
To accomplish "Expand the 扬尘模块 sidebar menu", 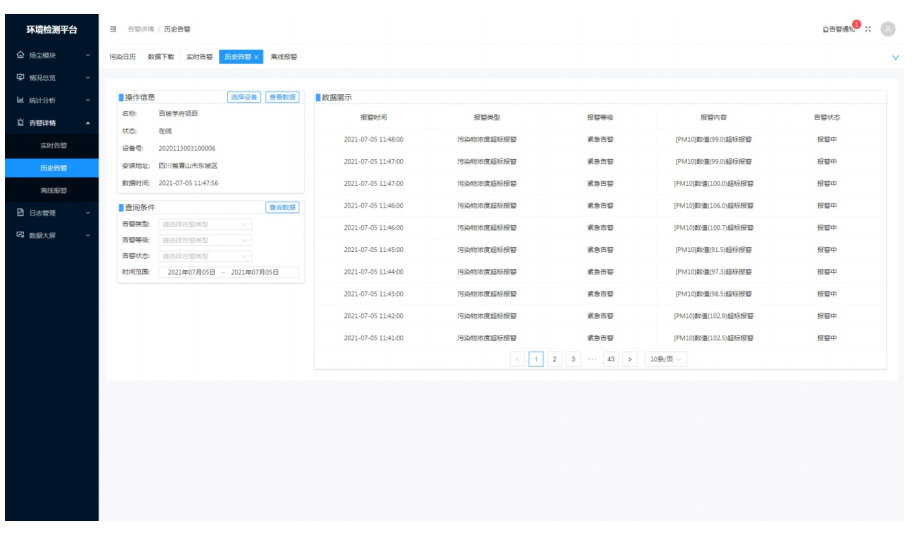I will pos(50,54).
